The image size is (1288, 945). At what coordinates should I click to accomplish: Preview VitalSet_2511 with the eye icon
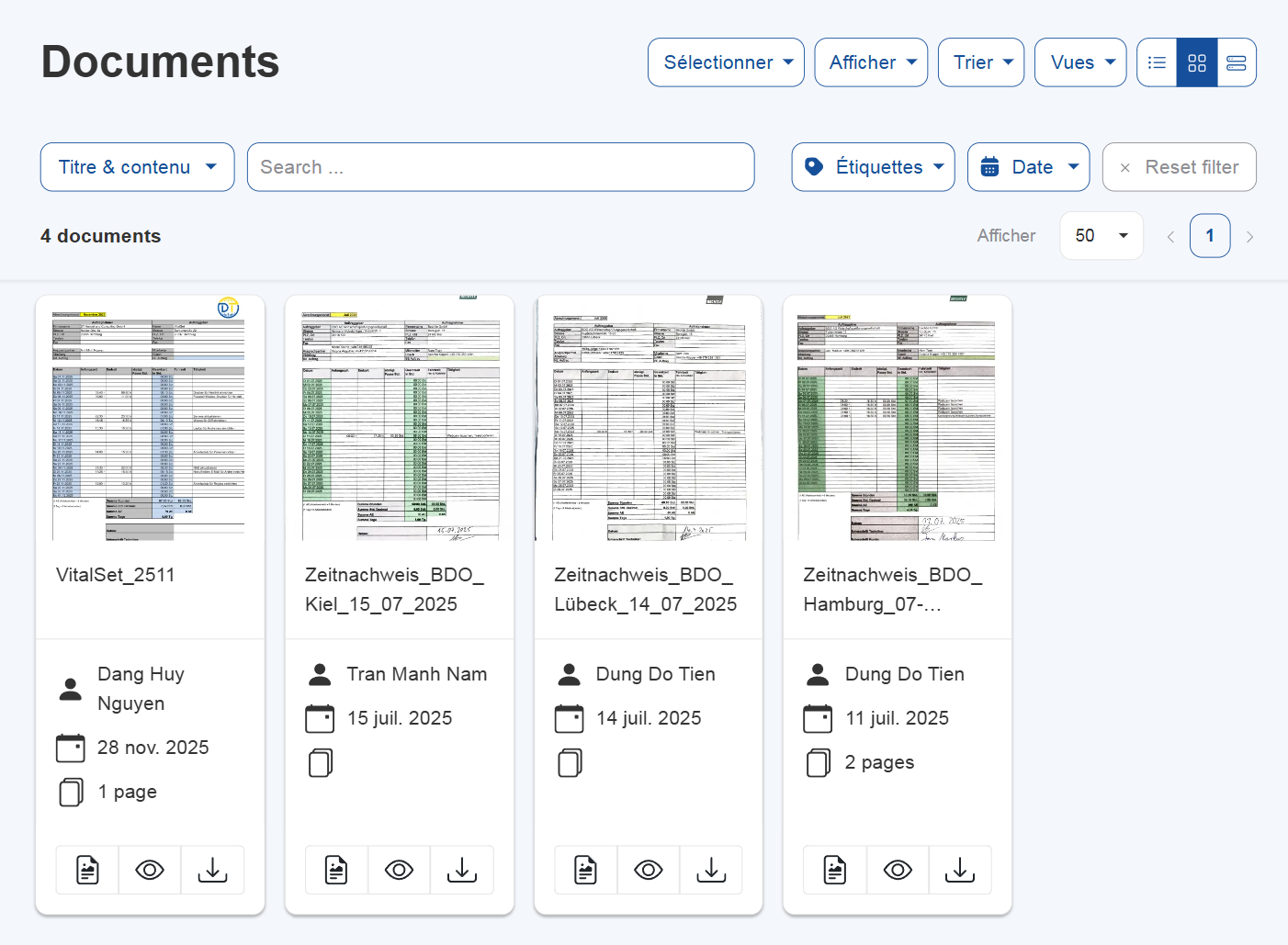(x=150, y=870)
